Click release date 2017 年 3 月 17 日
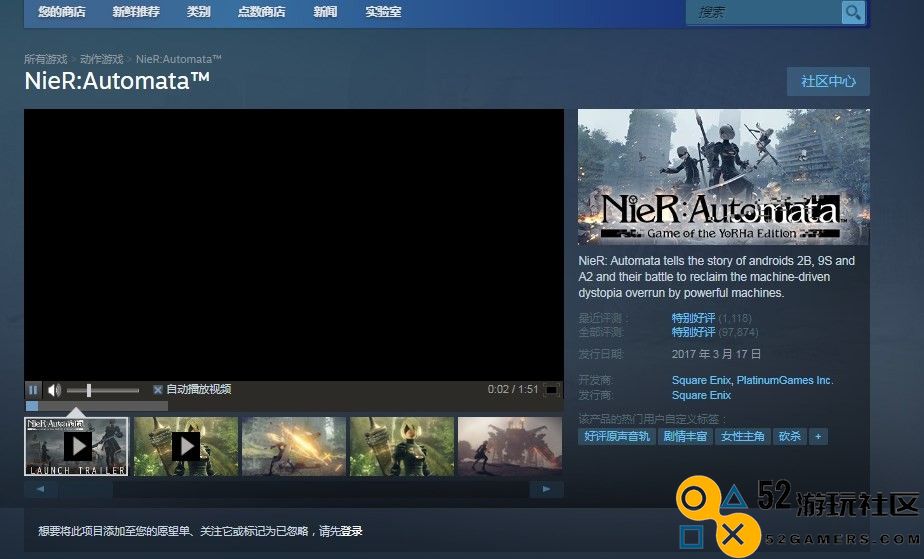 [716, 354]
